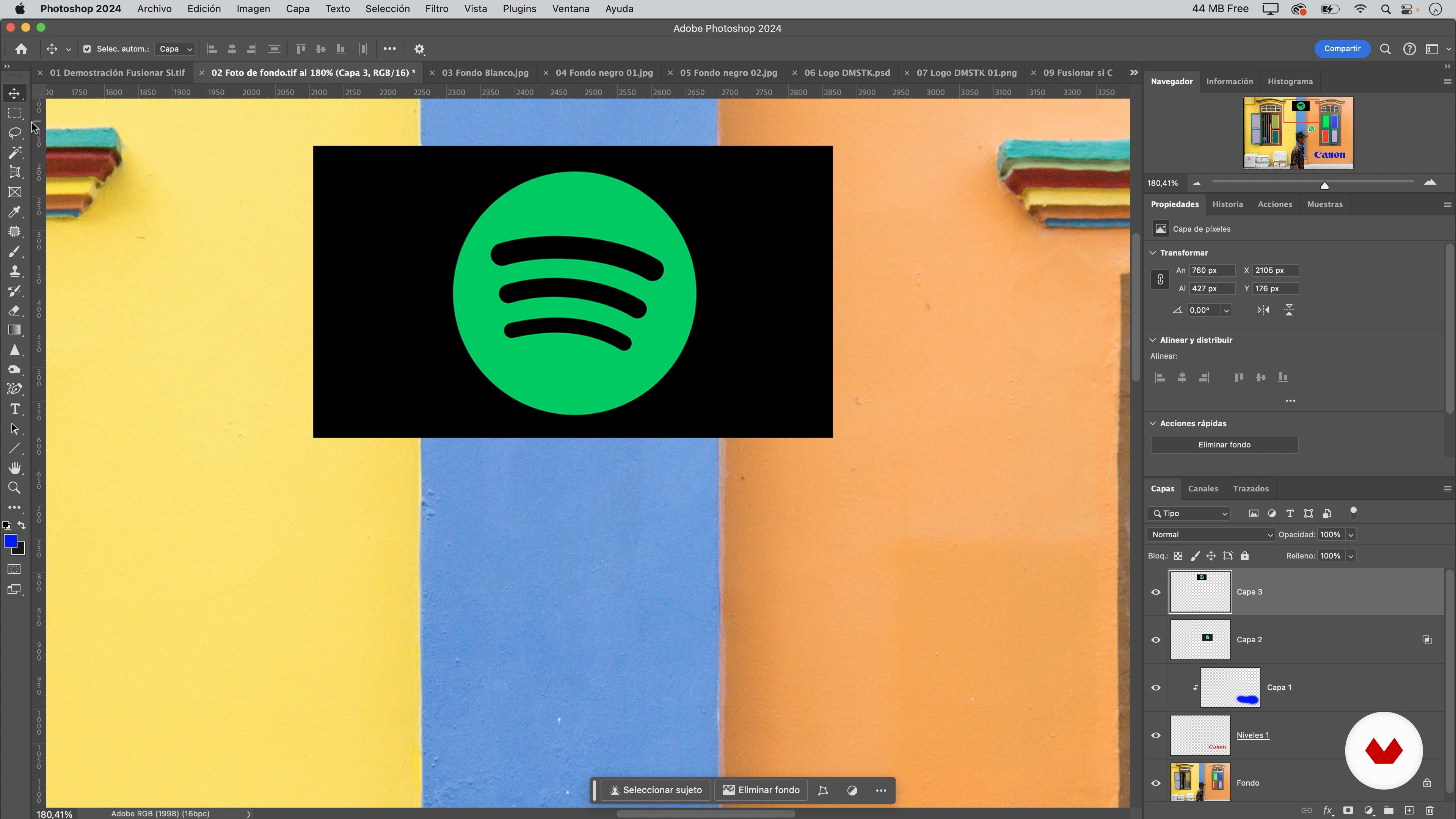This screenshot has width=1456, height=819.
Task: Lock all on selected layer
Action: point(1244,556)
